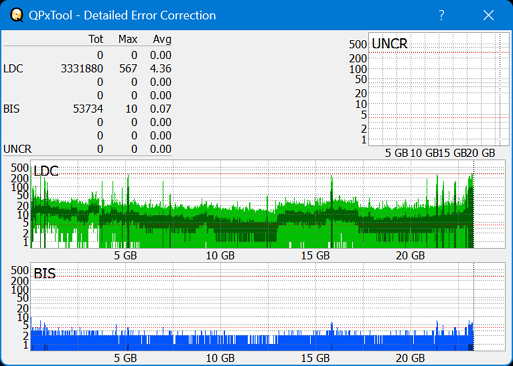
Task: Select the LDC max value 567
Action: 128,69
